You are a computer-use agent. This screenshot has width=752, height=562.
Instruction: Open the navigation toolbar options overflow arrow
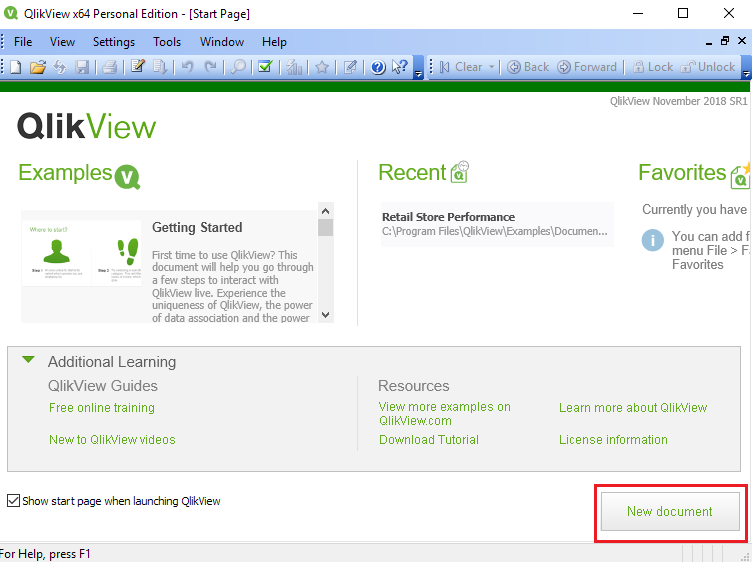tap(746, 68)
